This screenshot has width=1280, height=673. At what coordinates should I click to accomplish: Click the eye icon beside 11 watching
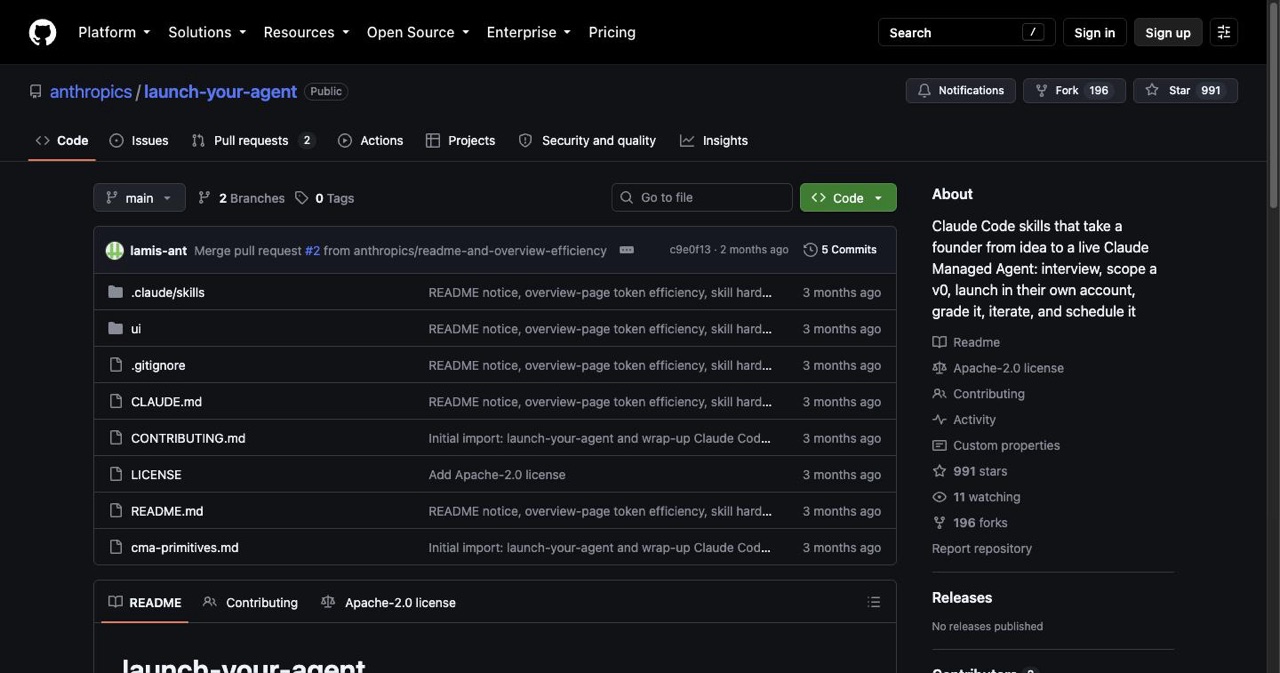point(939,497)
